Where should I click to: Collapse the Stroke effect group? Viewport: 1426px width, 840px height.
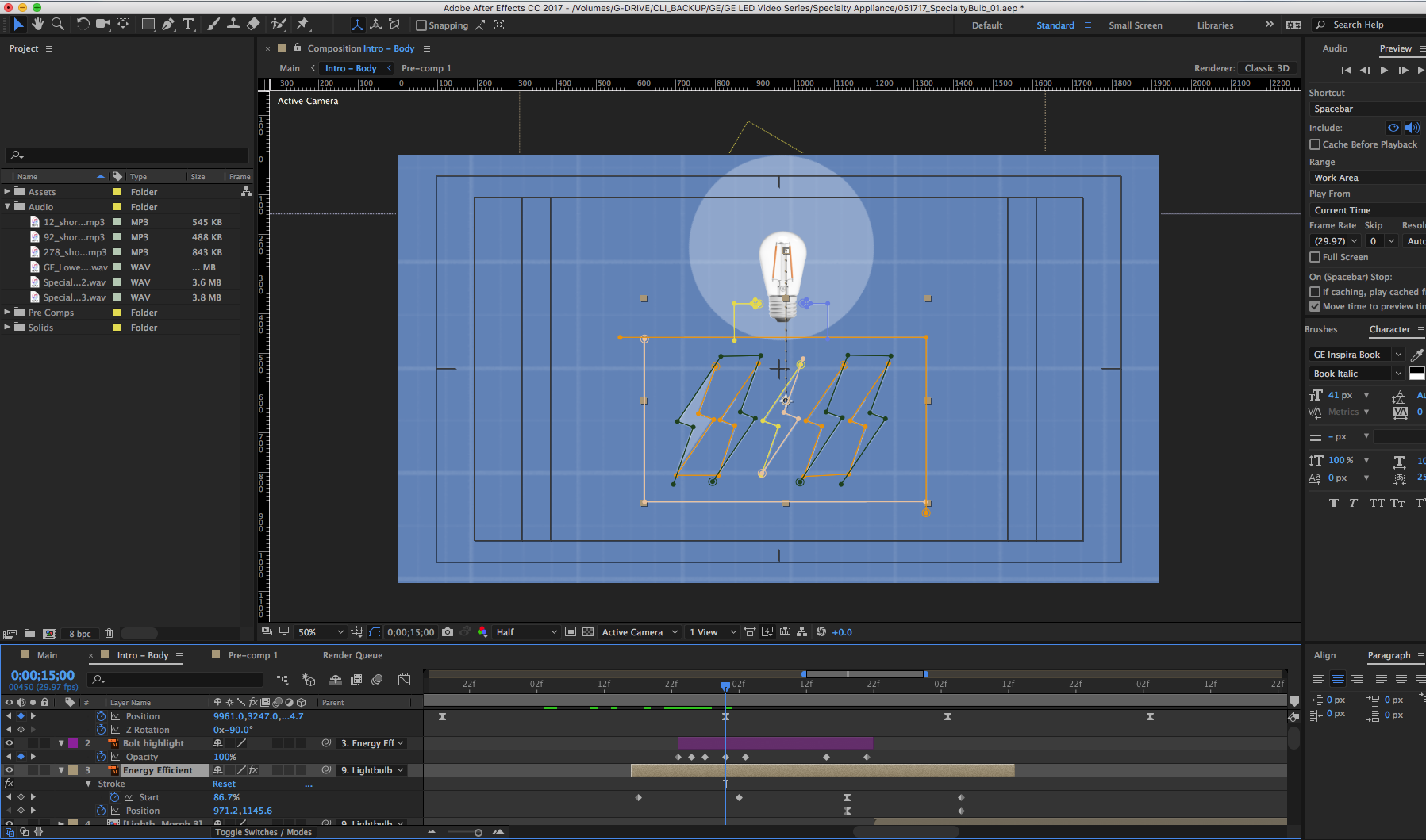tap(88, 784)
